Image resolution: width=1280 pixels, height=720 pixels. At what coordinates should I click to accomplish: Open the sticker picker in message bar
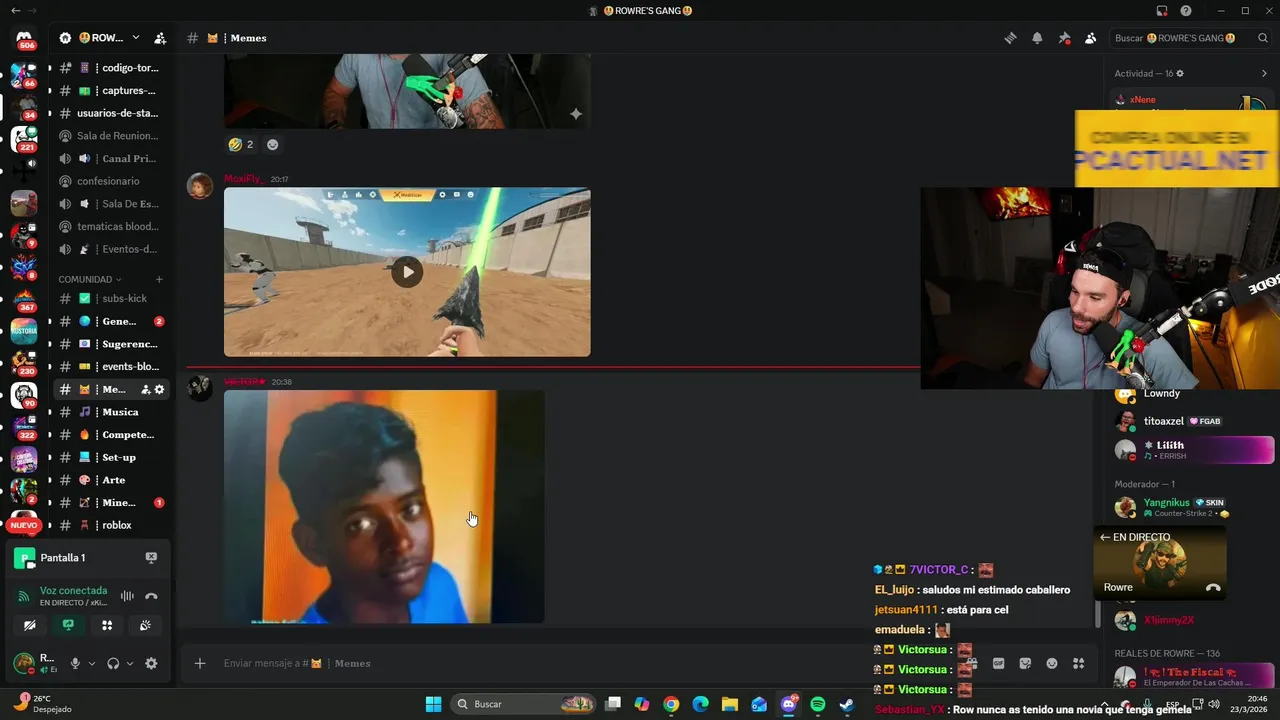pos(1025,663)
